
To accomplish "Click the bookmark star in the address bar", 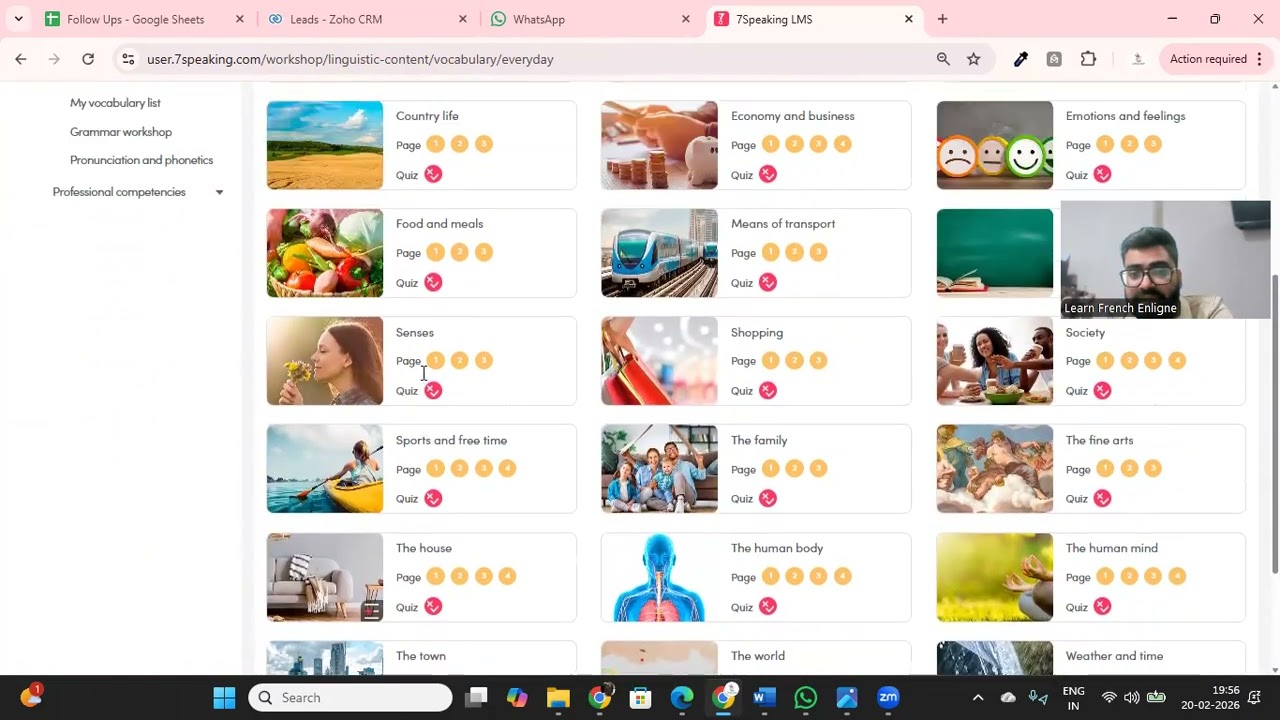I will 973,59.
